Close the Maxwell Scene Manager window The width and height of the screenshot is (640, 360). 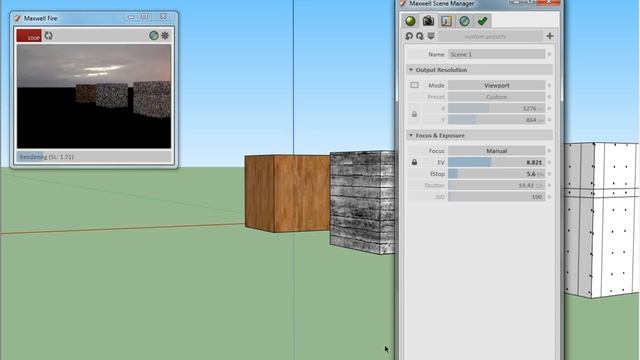pos(548,2)
